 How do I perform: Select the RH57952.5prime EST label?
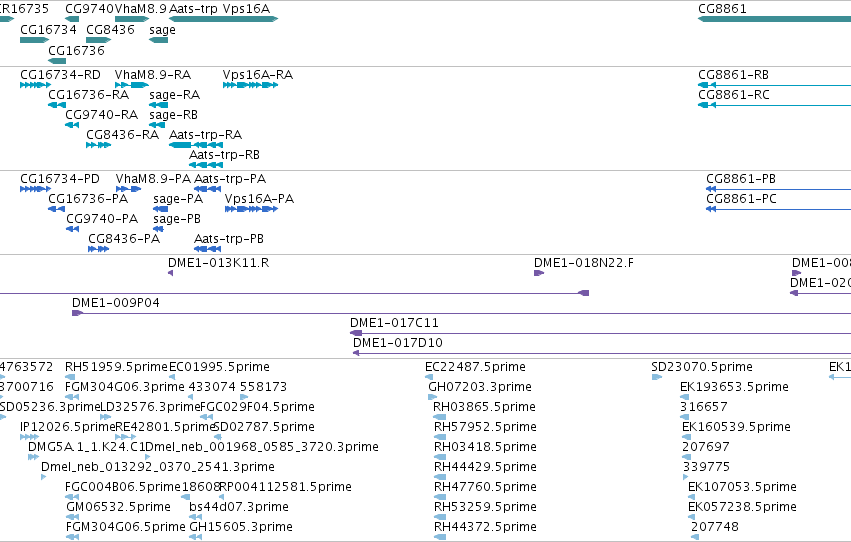point(485,427)
